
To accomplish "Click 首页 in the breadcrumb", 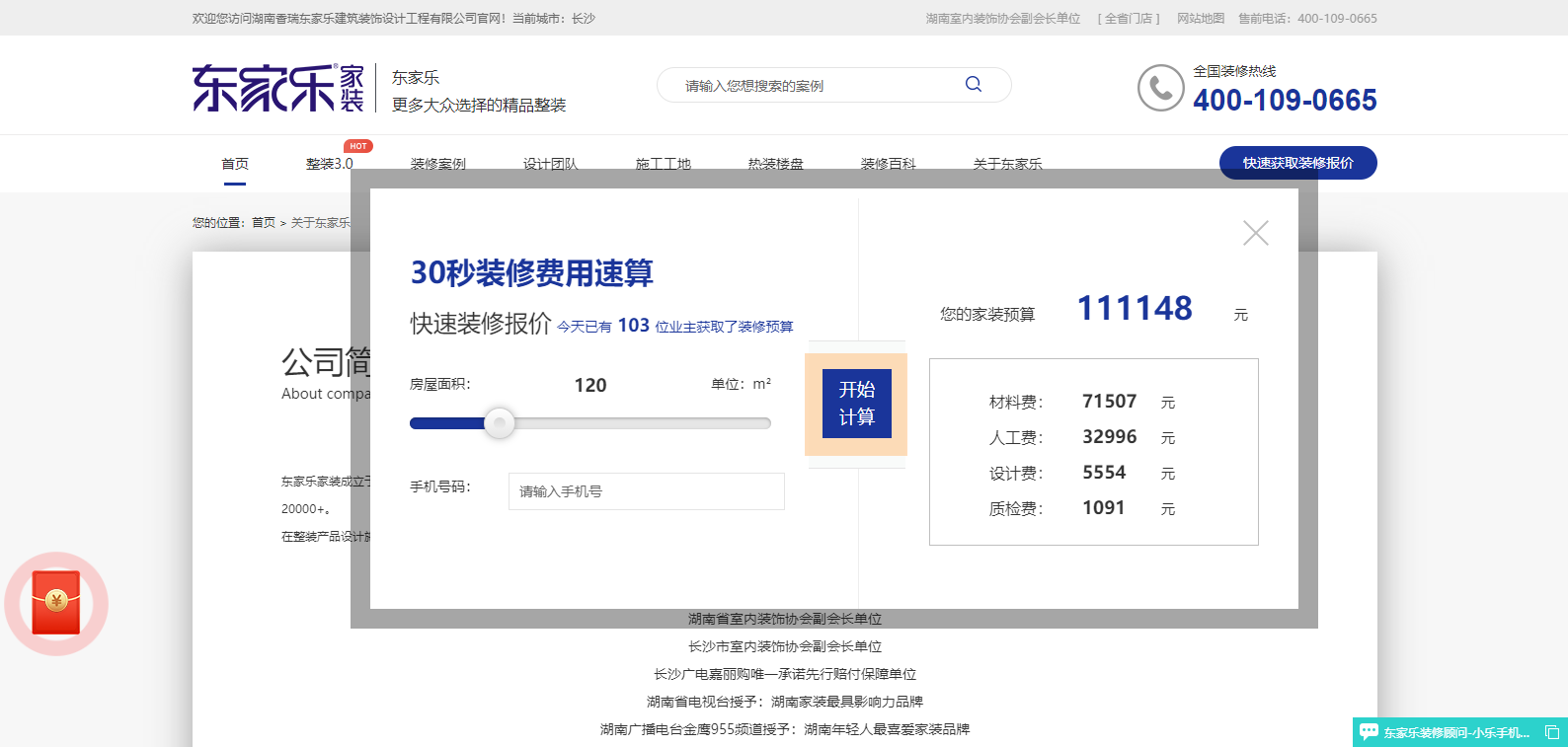I will click(x=263, y=223).
